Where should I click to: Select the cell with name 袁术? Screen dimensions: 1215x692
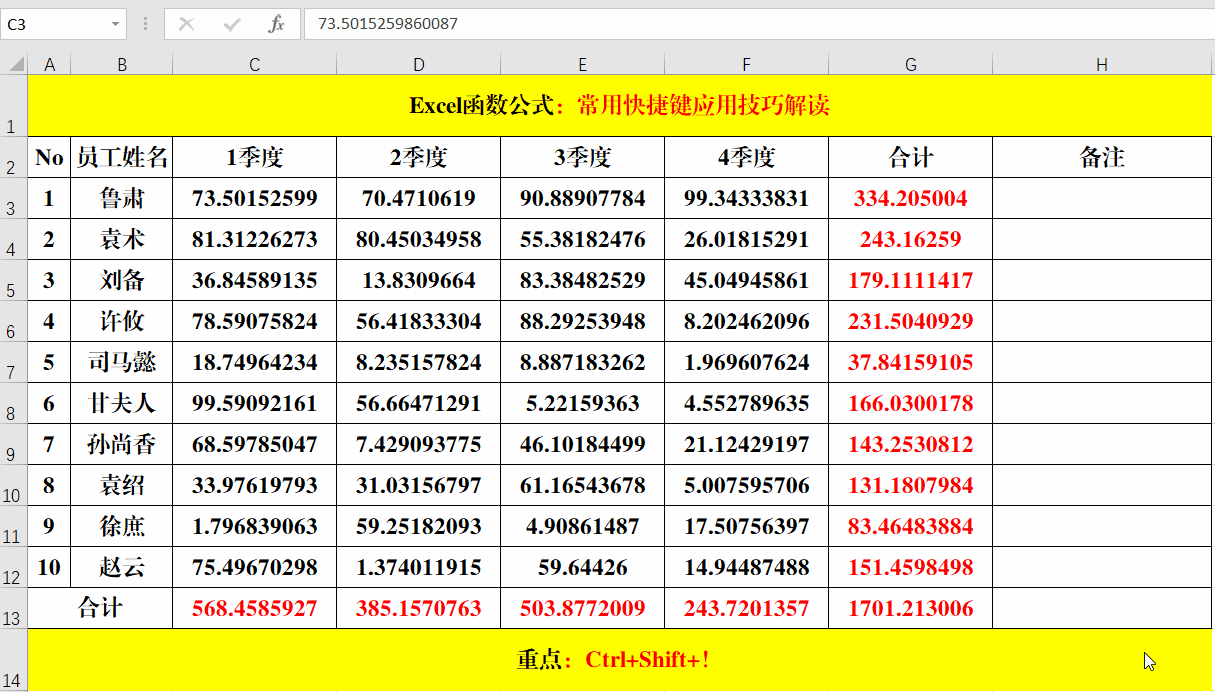coord(122,239)
